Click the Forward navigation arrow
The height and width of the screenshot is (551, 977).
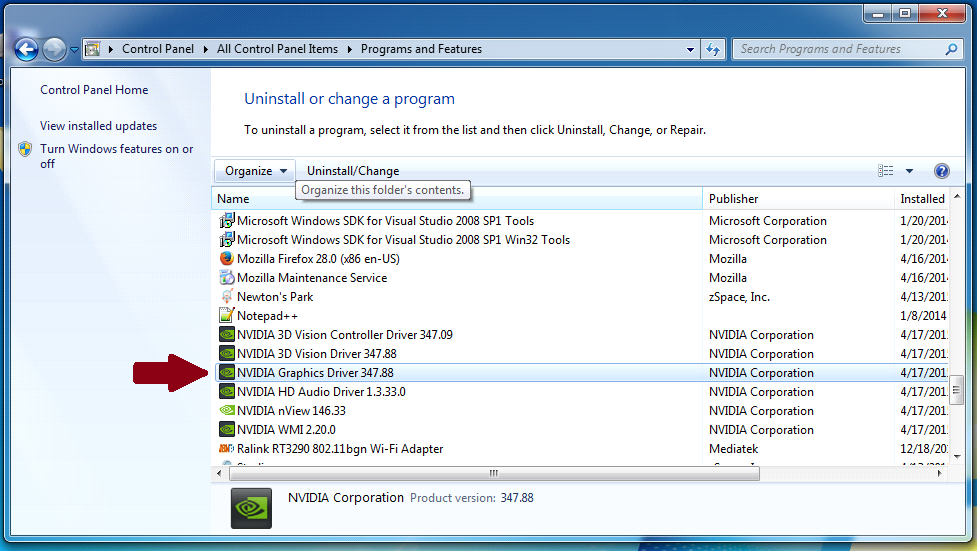54,49
